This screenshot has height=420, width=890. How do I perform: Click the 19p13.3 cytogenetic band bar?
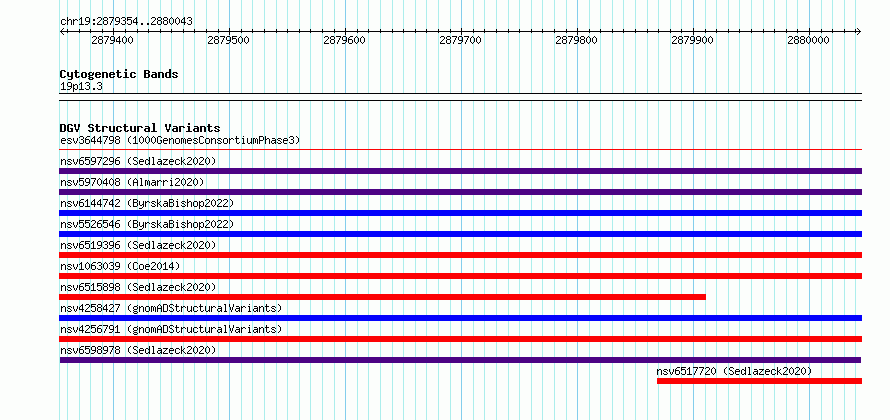coord(461,96)
